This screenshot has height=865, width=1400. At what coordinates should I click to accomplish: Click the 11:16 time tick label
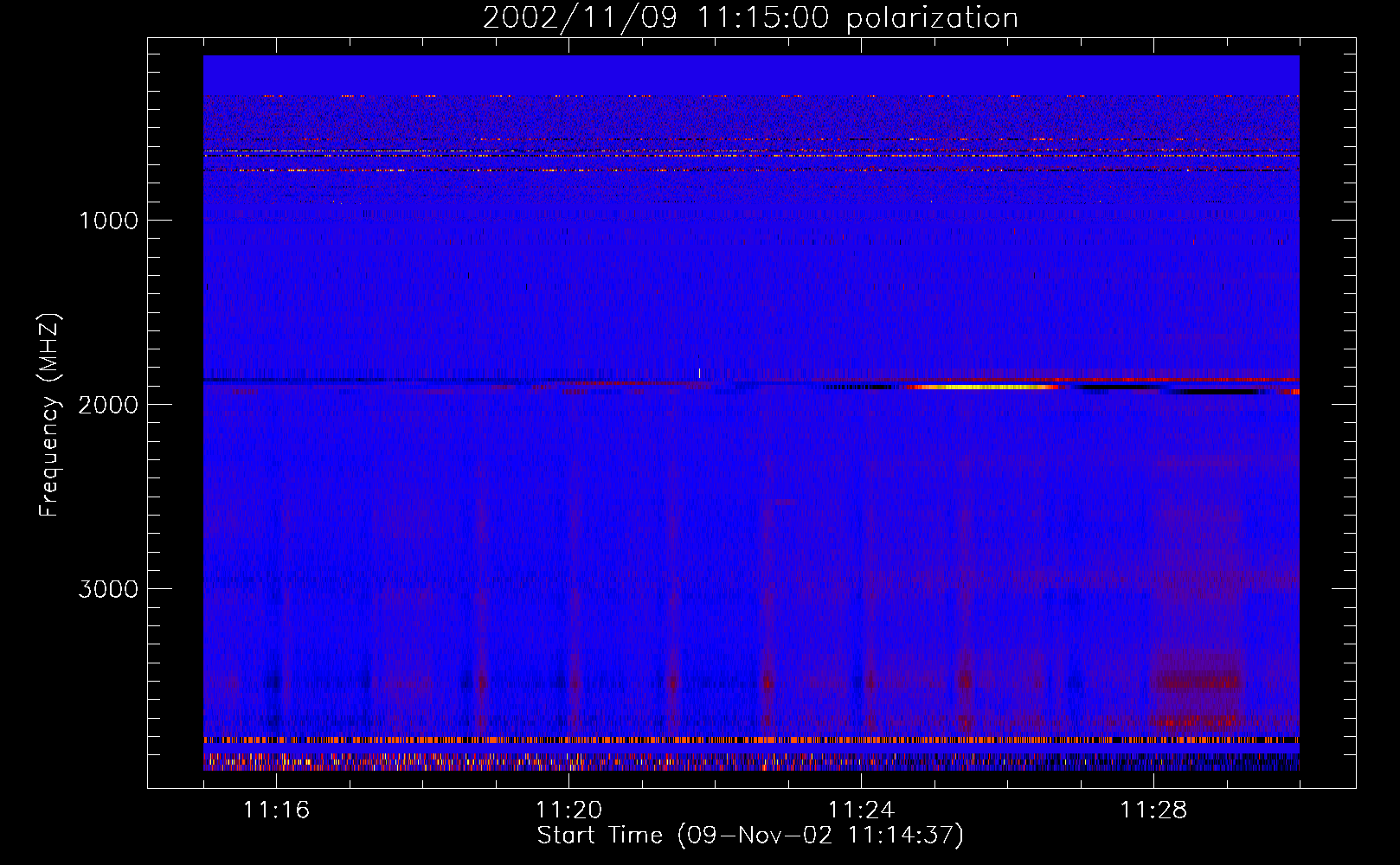[276, 810]
